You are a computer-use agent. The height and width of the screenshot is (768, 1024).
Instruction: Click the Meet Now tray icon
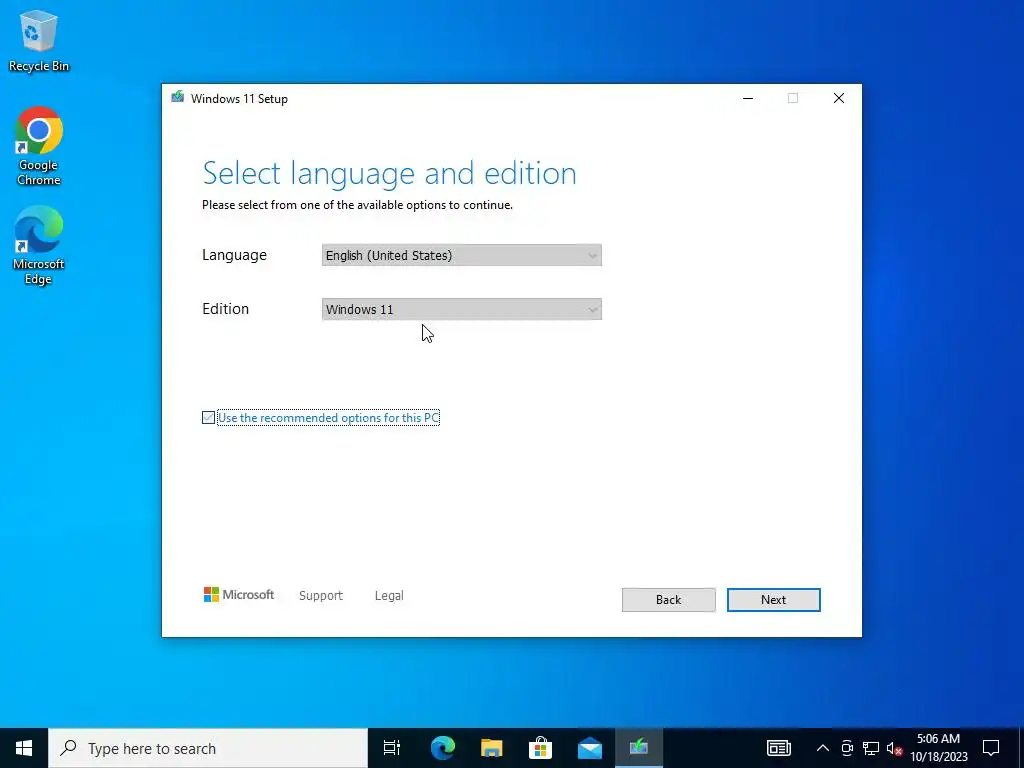847,748
